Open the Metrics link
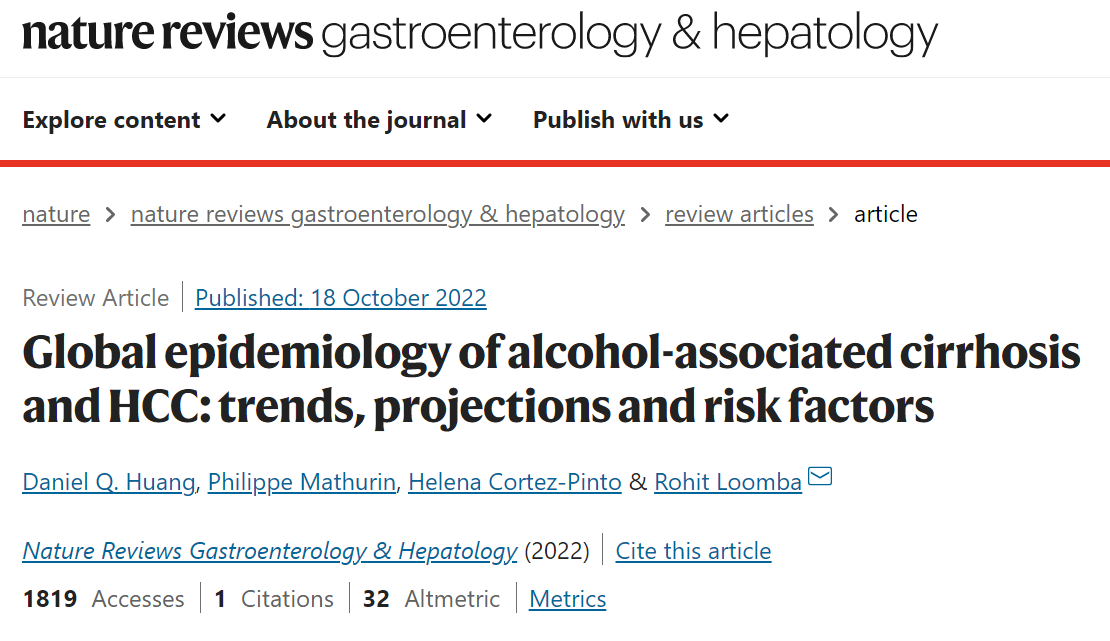The width and height of the screenshot is (1110, 641). tap(568, 599)
